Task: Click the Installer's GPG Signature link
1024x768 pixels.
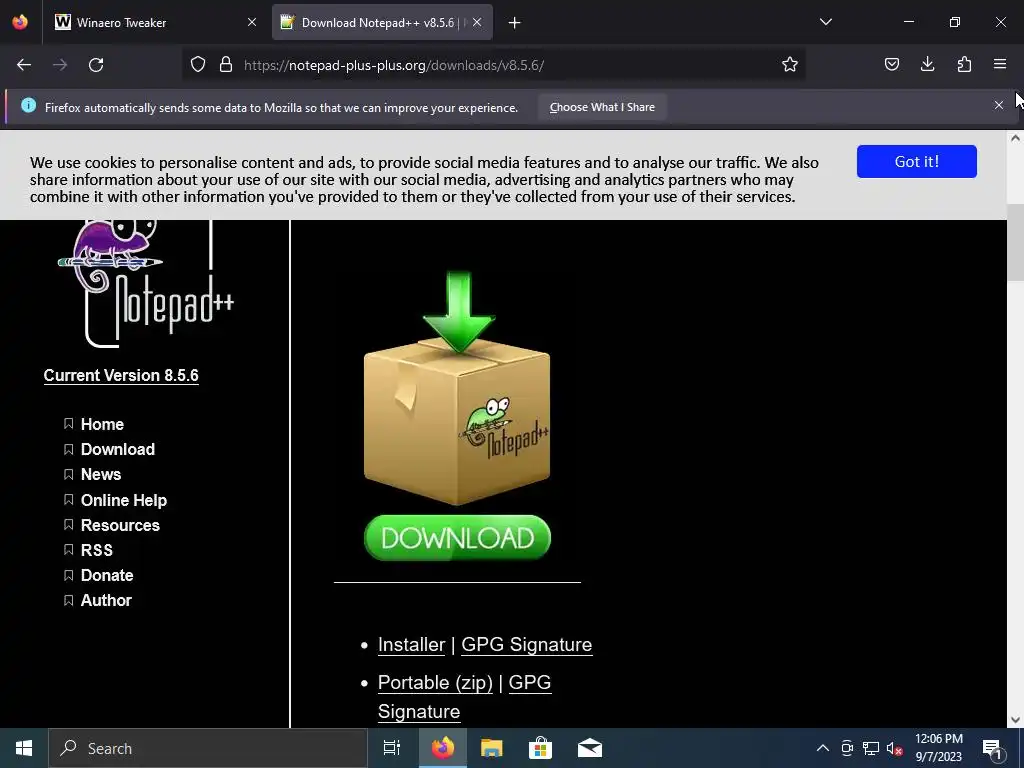Action: (x=526, y=645)
